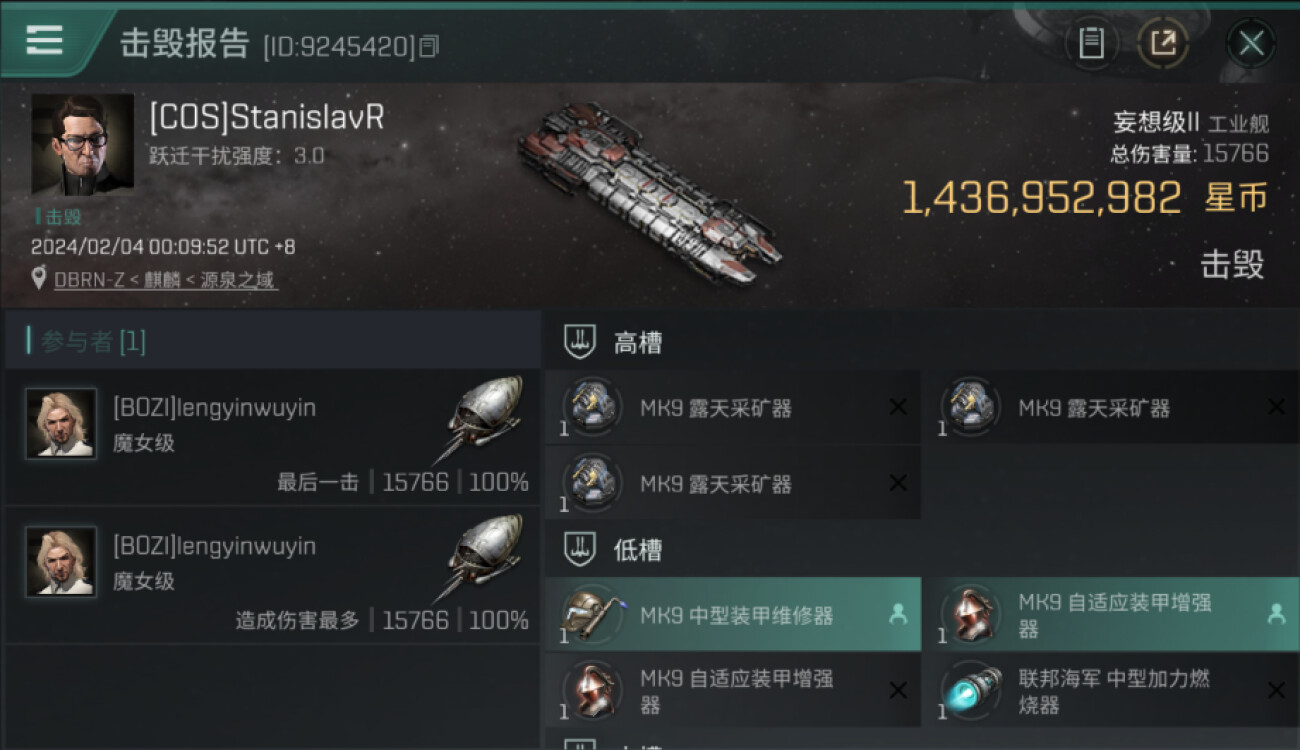Click the share export icon in header
The image size is (1300, 750).
coord(1163,43)
